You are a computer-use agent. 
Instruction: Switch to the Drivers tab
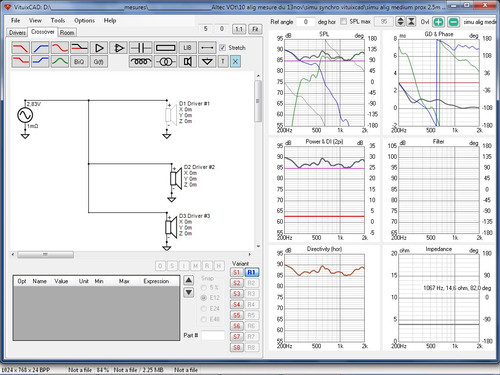17,33
